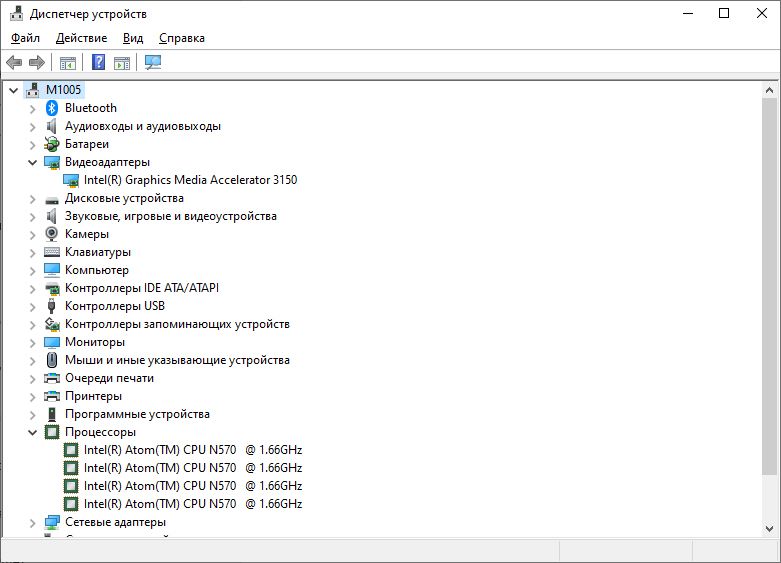The height and width of the screenshot is (563, 781).
Task: Click the scrollbar down arrow
Action: point(769,529)
